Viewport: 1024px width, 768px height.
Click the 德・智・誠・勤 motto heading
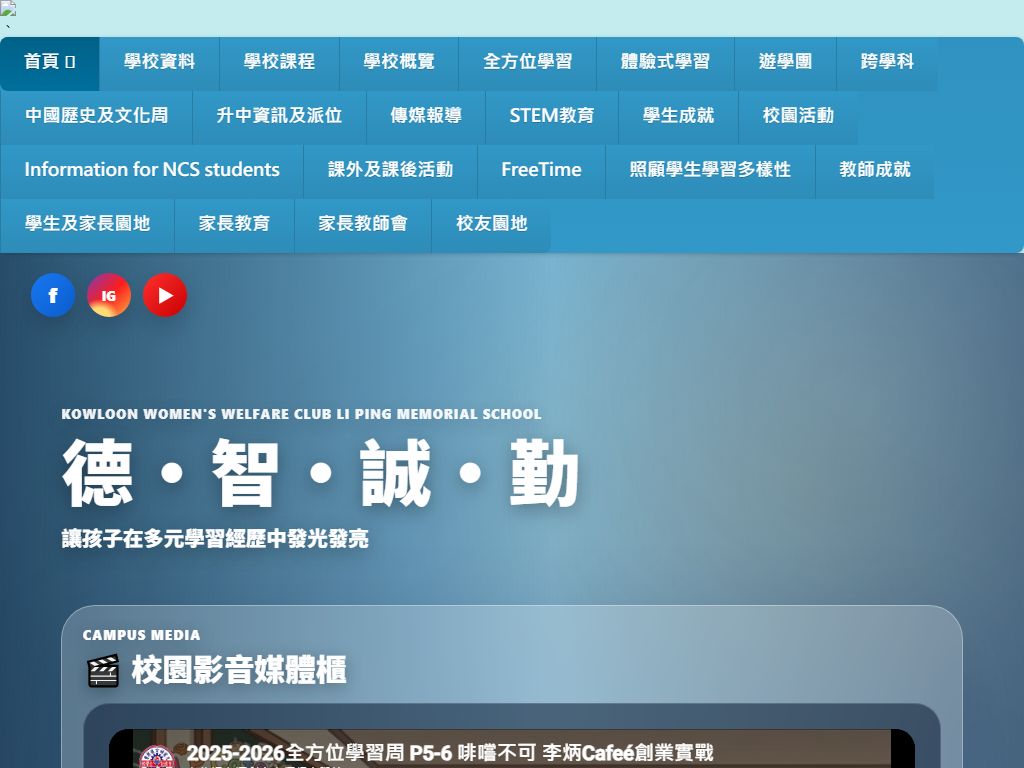coord(321,473)
